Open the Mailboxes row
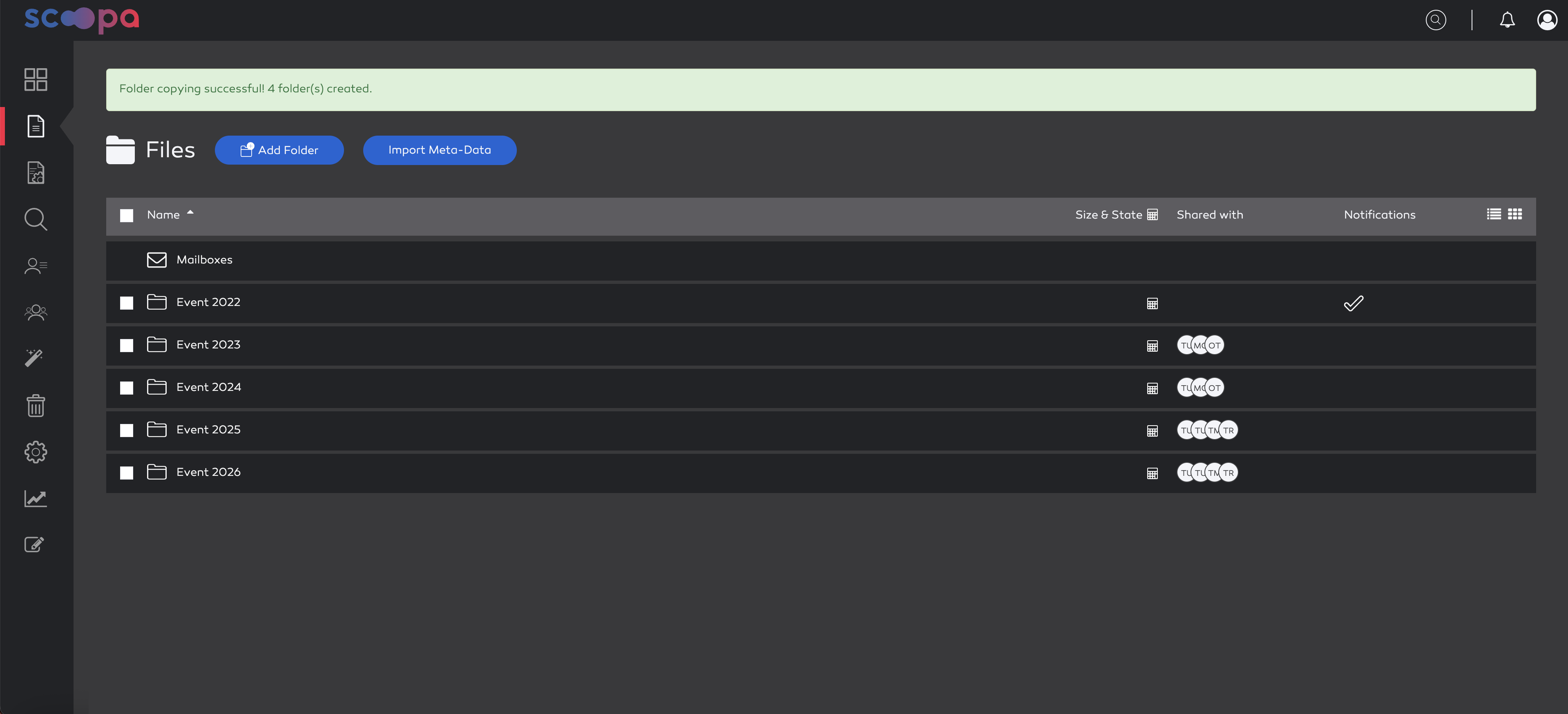This screenshot has height=714, width=1568. pyautogui.click(x=820, y=261)
